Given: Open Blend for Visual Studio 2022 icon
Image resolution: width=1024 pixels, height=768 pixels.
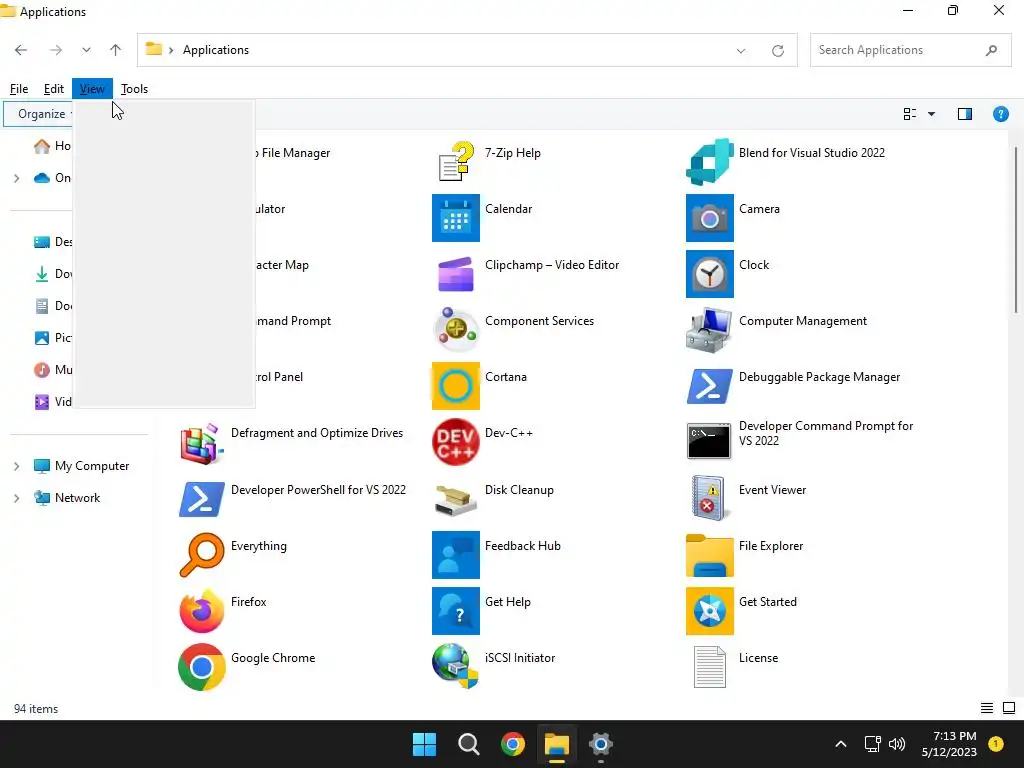Looking at the screenshot, I should tap(709, 162).
